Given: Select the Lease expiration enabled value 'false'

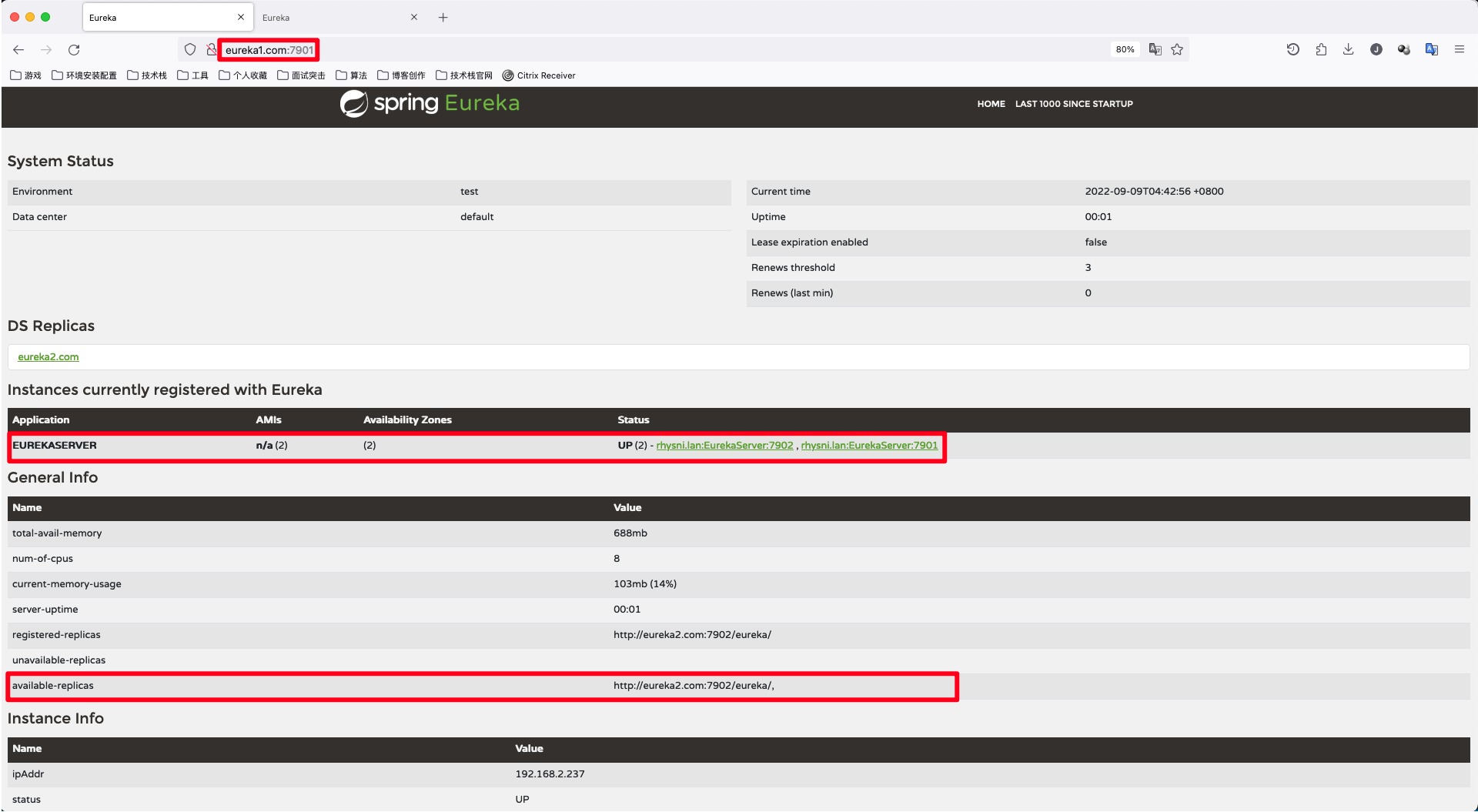Looking at the screenshot, I should pyautogui.click(x=1095, y=242).
